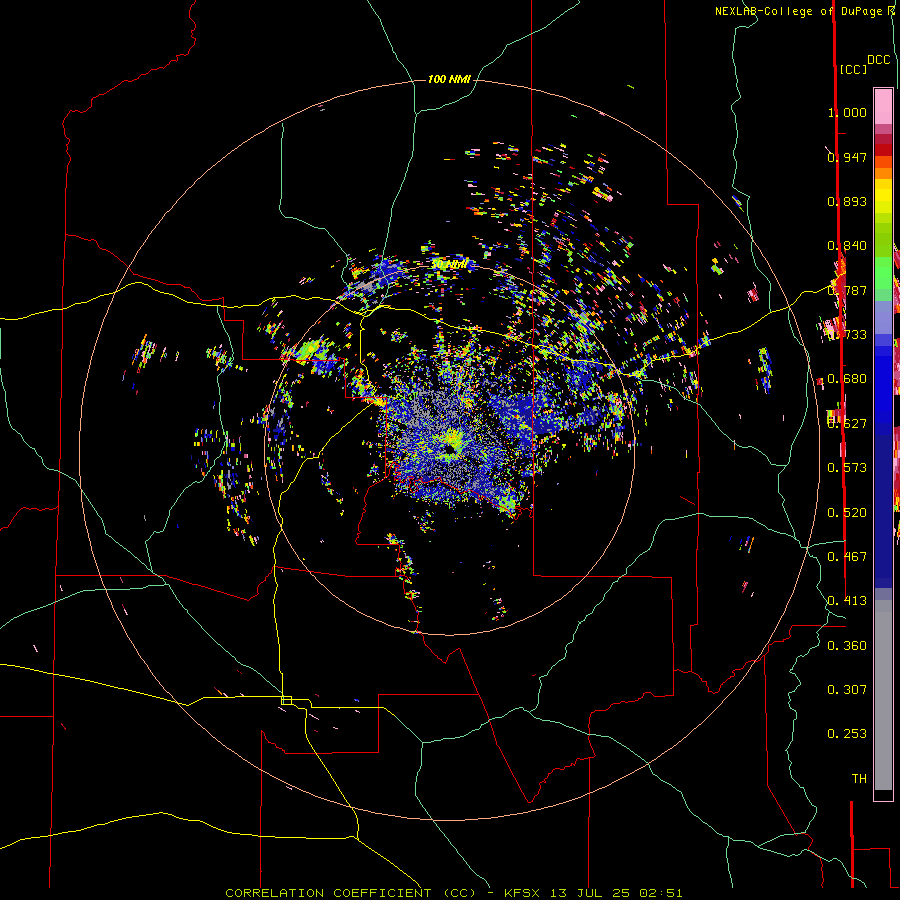Click the Correlation Coefficient KFSX timestamp caption
This screenshot has height=900, width=900.
(454, 893)
